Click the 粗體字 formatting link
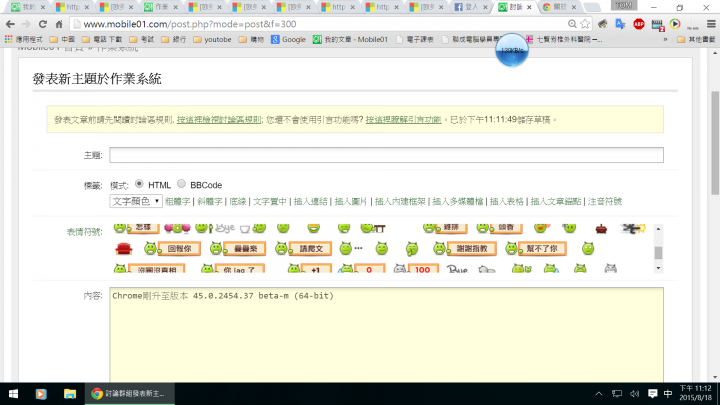 (178, 201)
